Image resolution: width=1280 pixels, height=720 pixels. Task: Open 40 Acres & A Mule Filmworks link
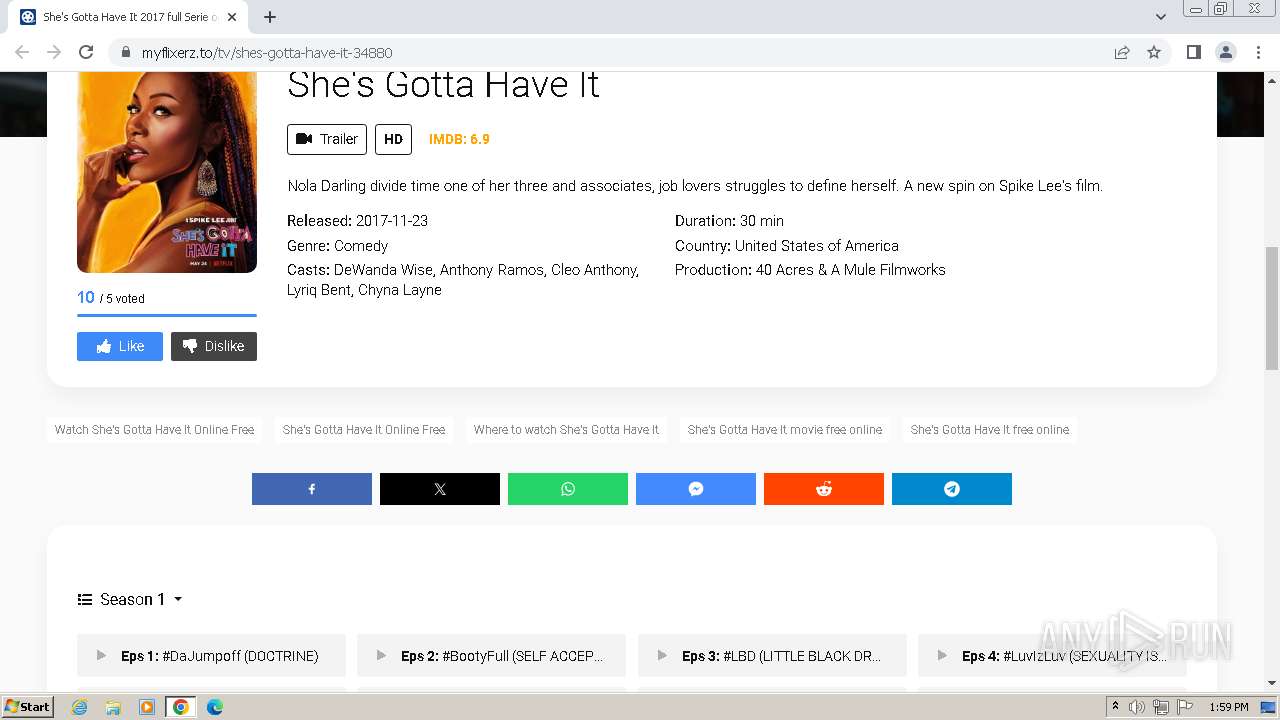(851, 270)
